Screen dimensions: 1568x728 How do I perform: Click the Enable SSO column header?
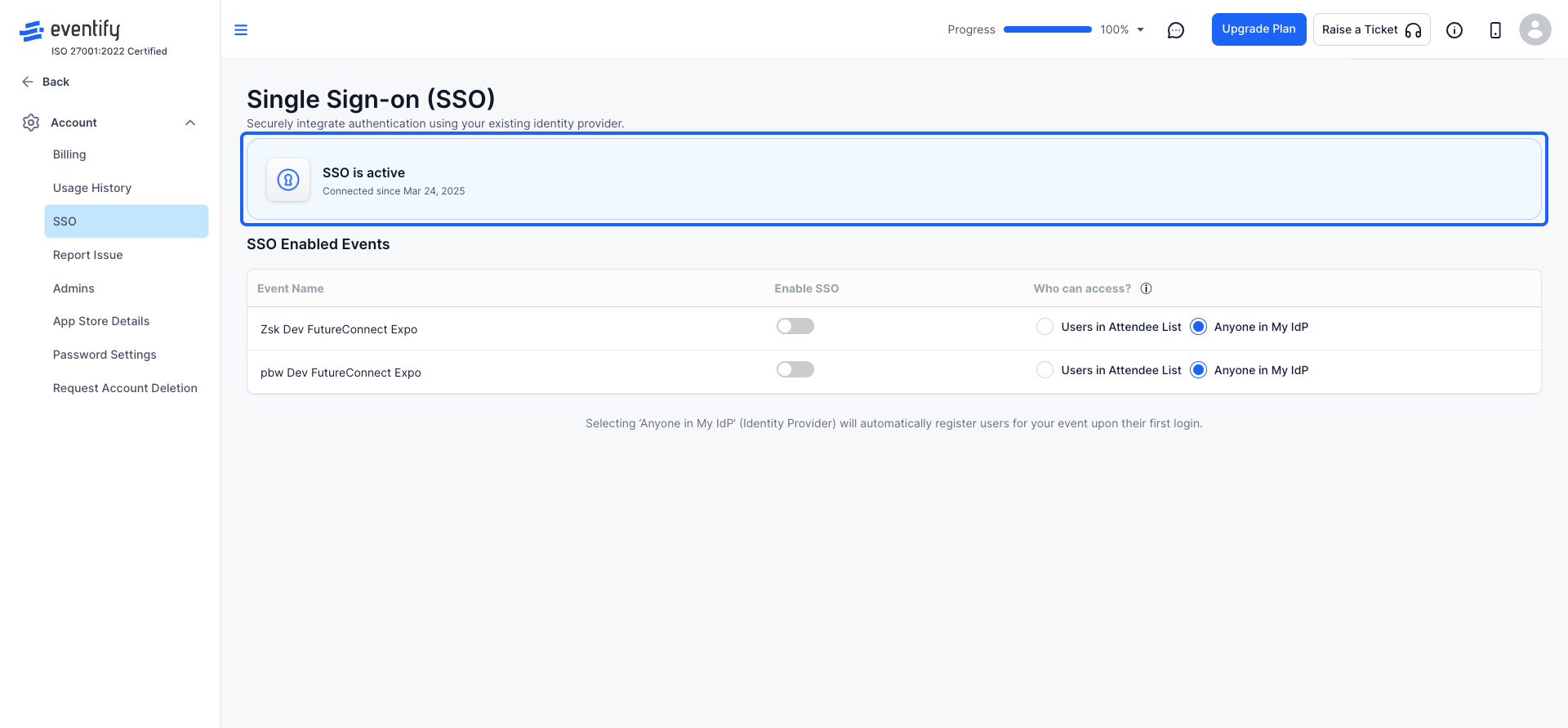[x=807, y=288]
